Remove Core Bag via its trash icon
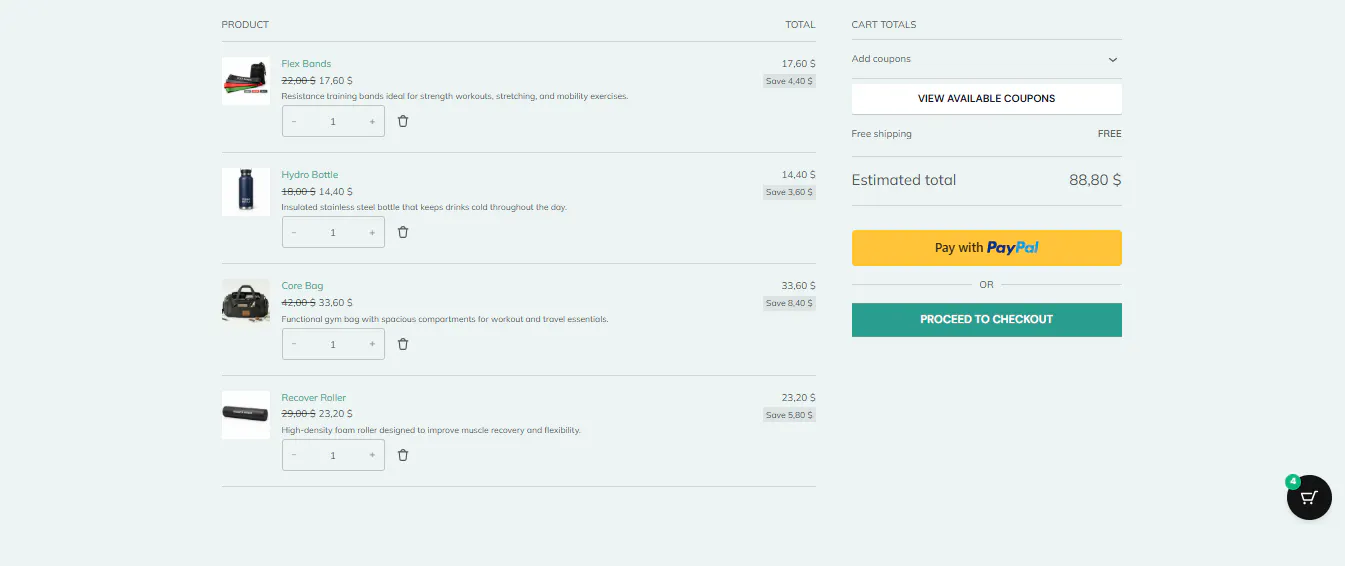 tap(403, 344)
